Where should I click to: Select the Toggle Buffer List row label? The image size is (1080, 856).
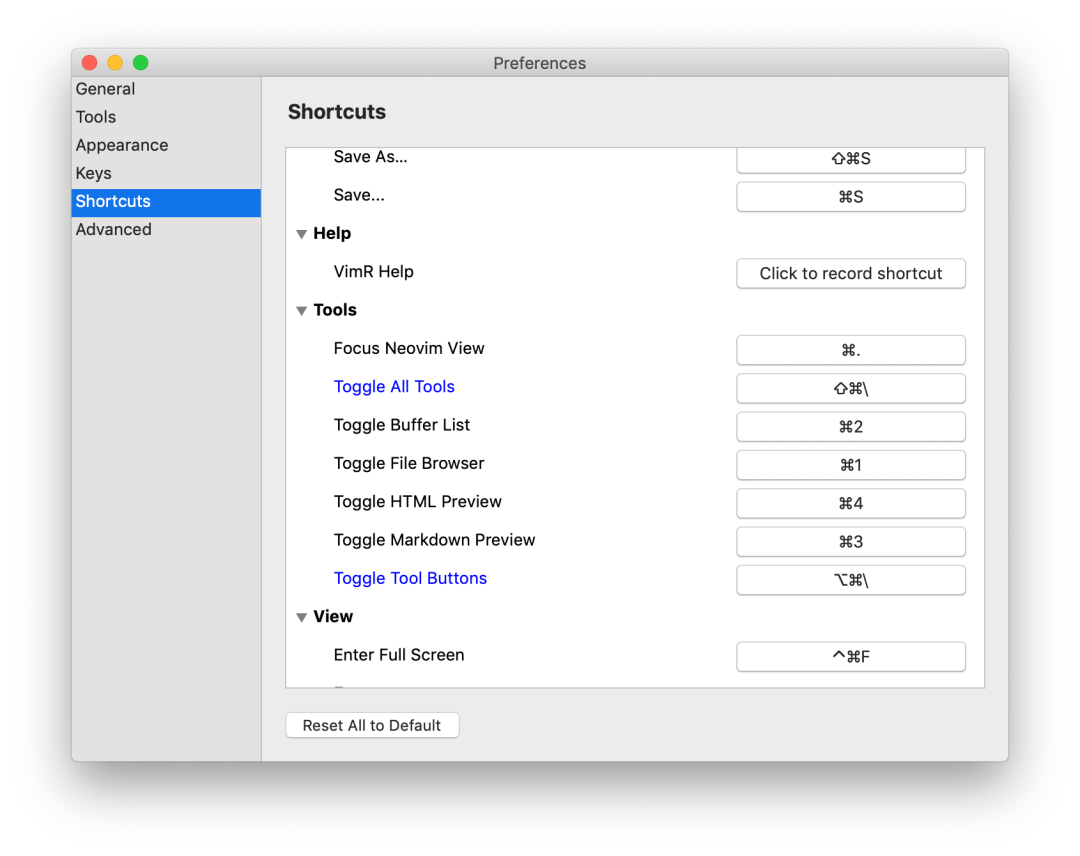click(402, 425)
